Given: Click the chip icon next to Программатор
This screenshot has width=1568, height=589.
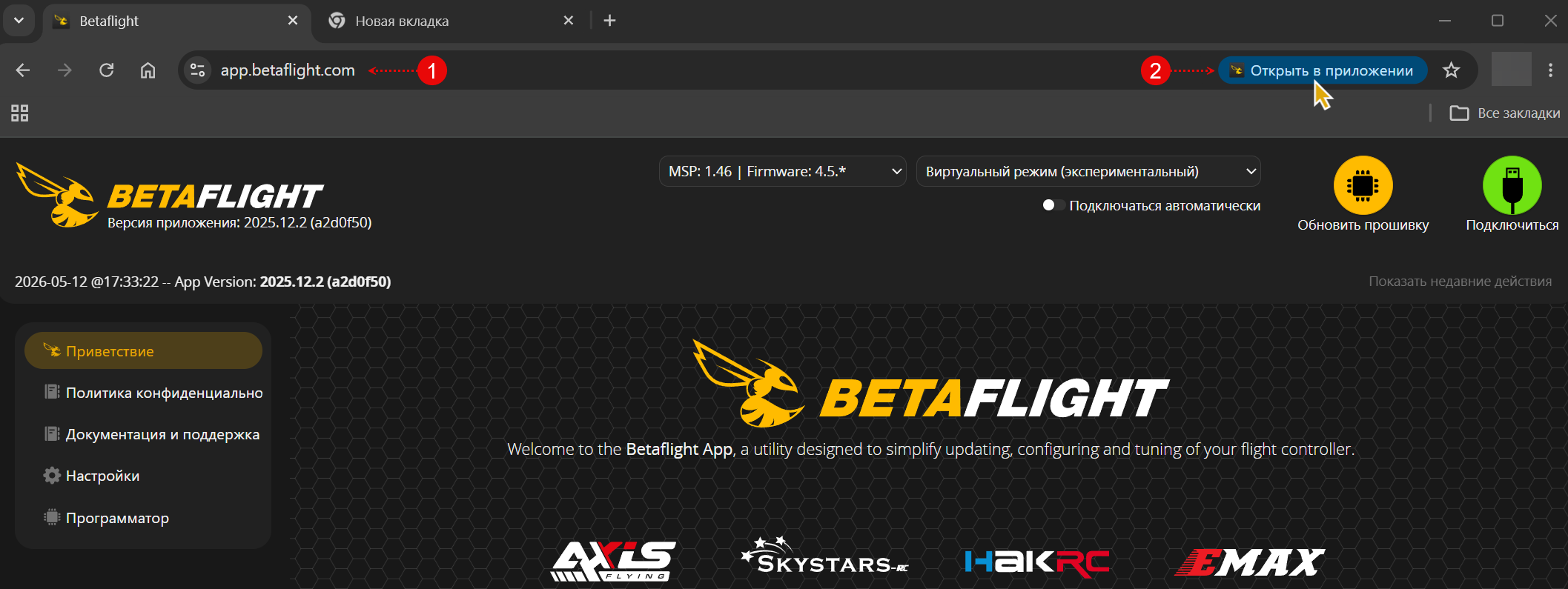Looking at the screenshot, I should pos(52,517).
